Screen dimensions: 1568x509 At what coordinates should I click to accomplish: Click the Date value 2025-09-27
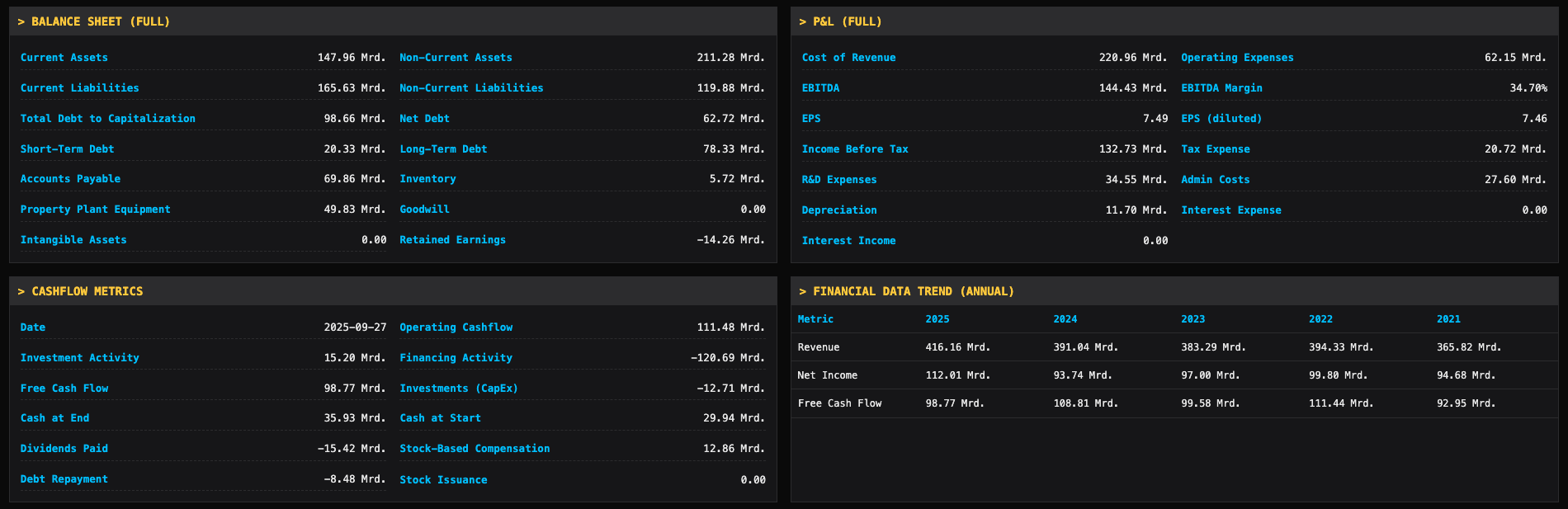point(355,328)
